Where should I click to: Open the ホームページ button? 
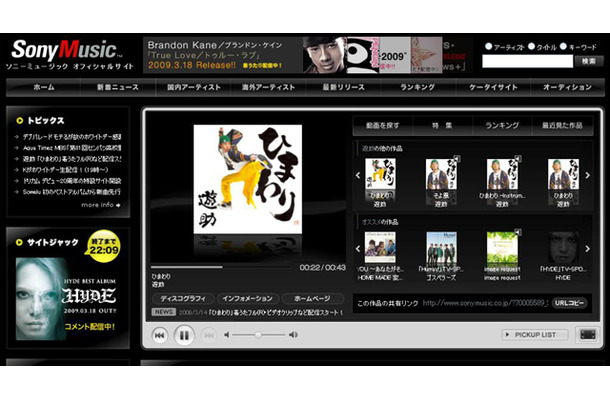point(312,298)
